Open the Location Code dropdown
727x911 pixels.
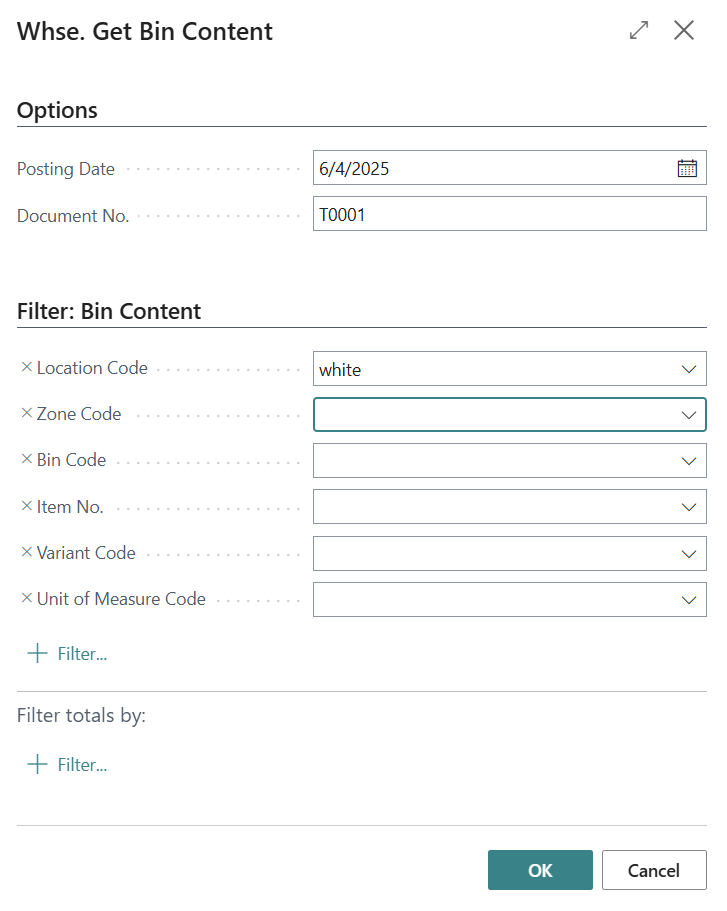point(688,369)
